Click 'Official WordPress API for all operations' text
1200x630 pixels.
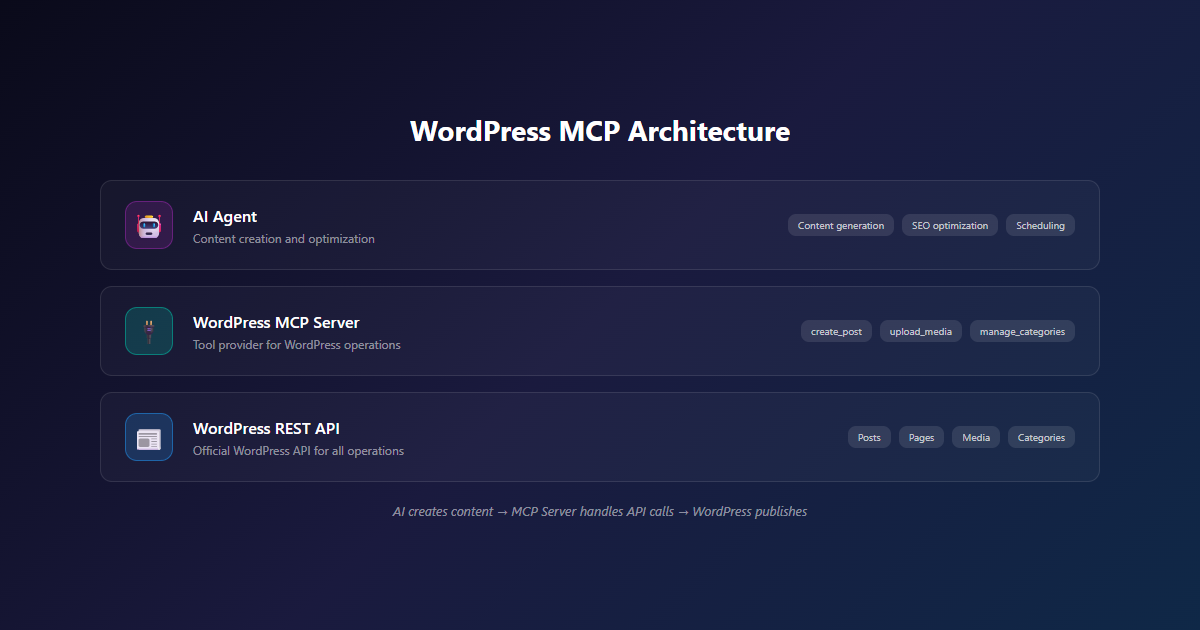coord(298,451)
